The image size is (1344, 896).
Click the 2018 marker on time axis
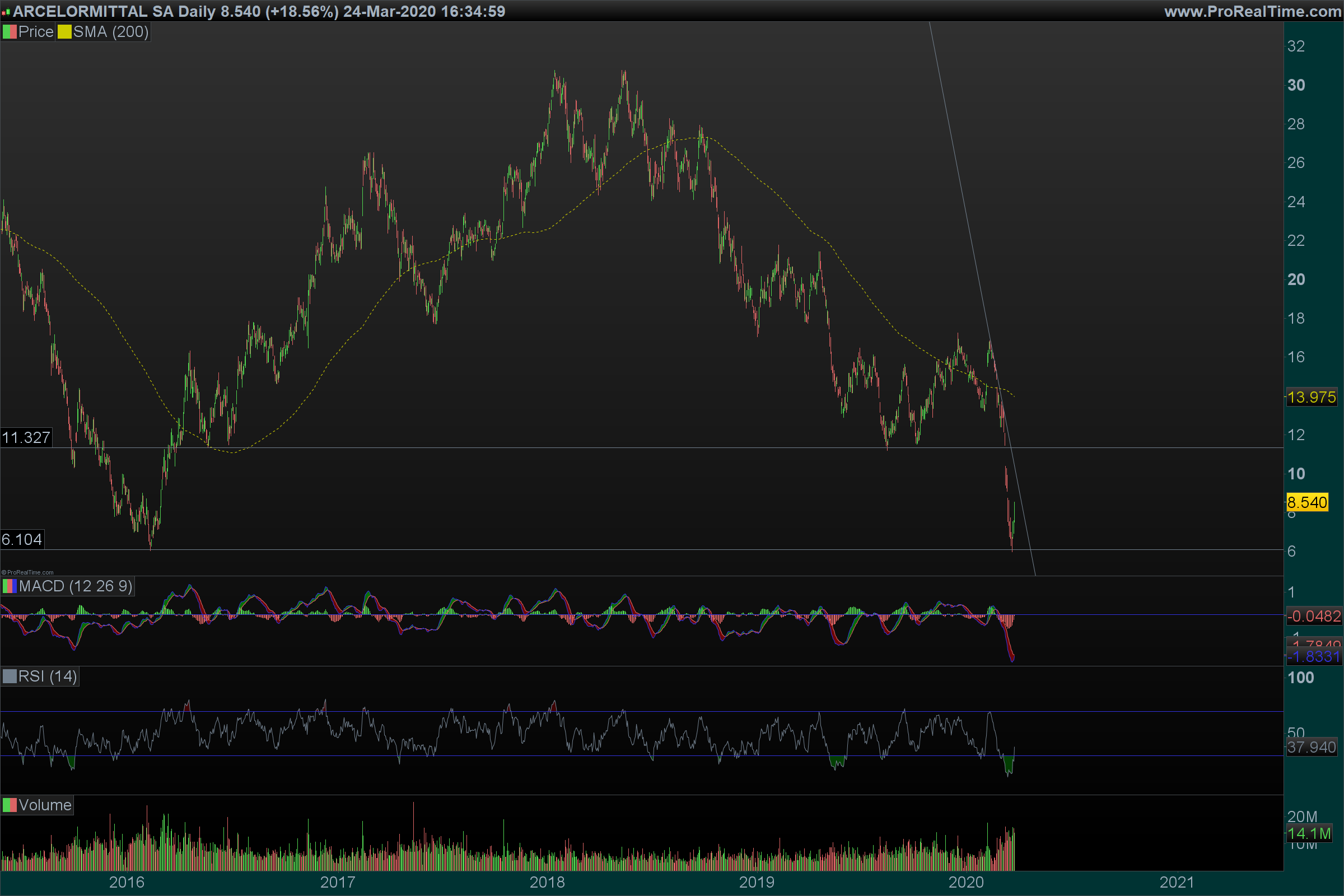point(547,883)
